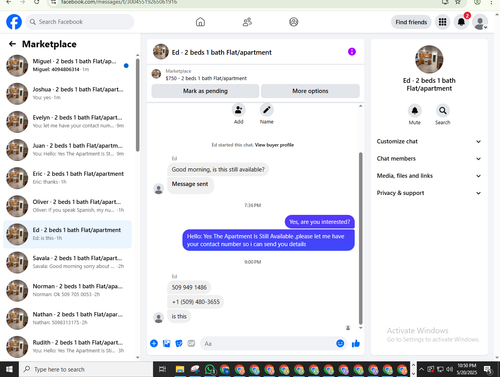Click the chat message area scrollbar

tap(360, 238)
